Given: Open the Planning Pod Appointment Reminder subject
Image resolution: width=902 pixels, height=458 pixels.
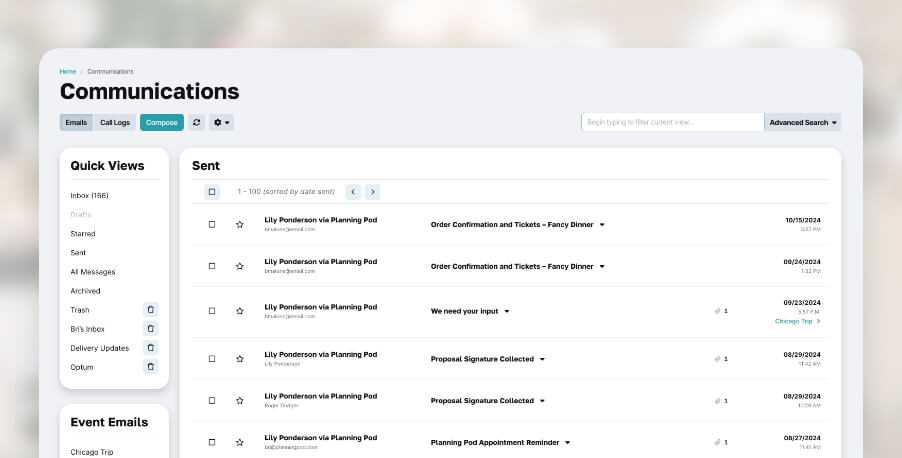Looking at the screenshot, I should point(495,442).
